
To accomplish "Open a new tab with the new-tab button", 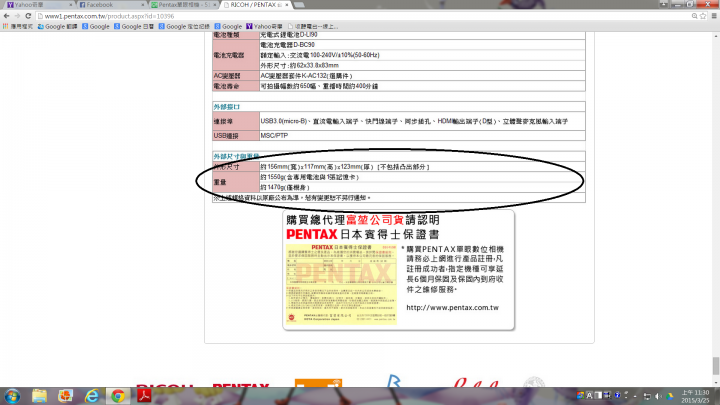I will pos(299,5).
